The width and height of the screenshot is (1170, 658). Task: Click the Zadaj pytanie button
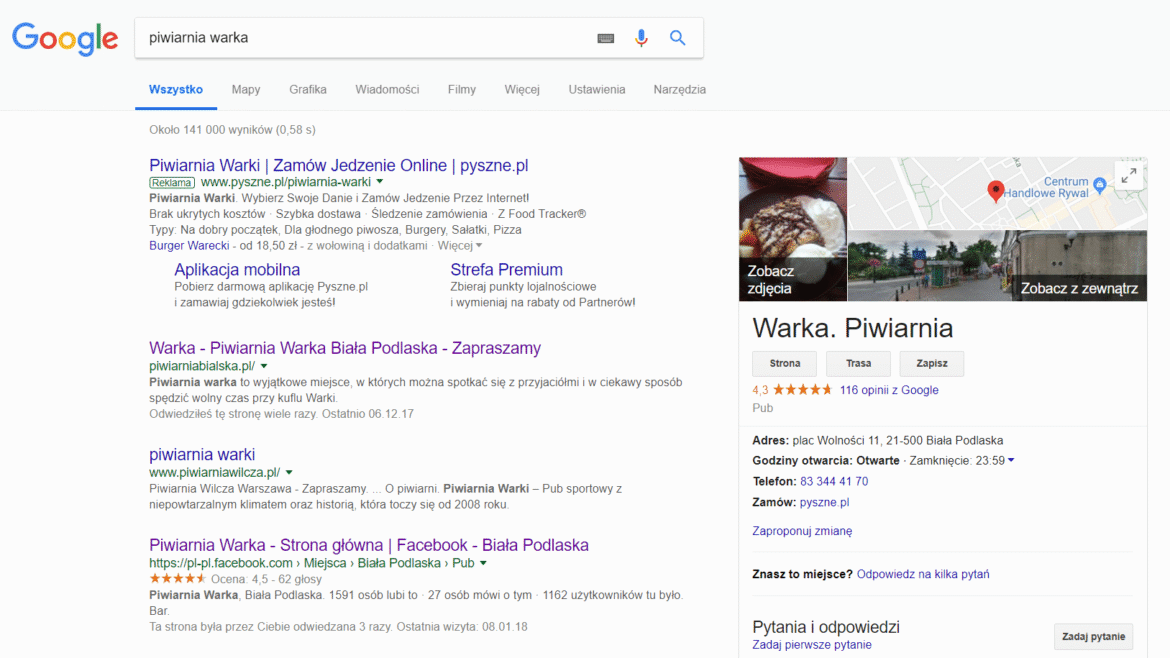1093,636
